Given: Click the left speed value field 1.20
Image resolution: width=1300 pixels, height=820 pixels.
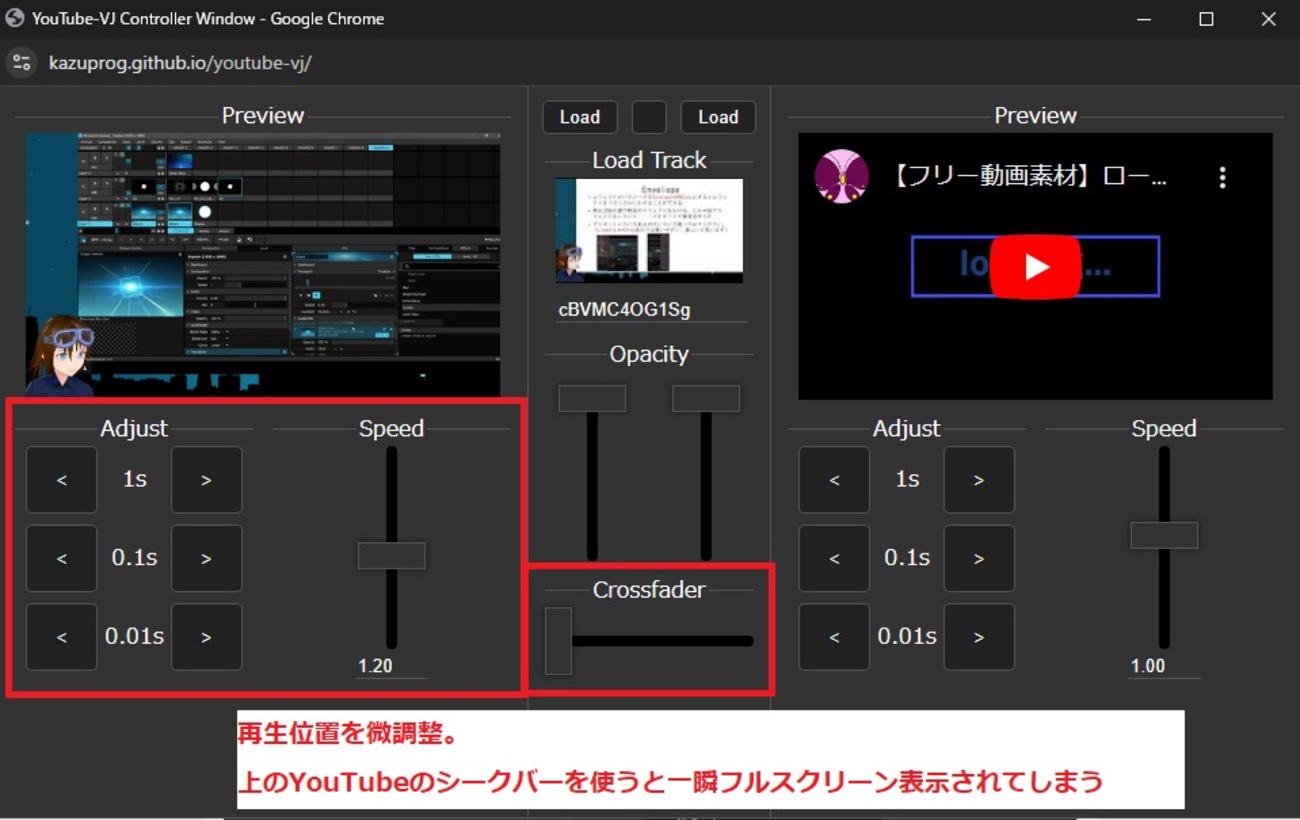Looking at the screenshot, I should click(x=392, y=666).
